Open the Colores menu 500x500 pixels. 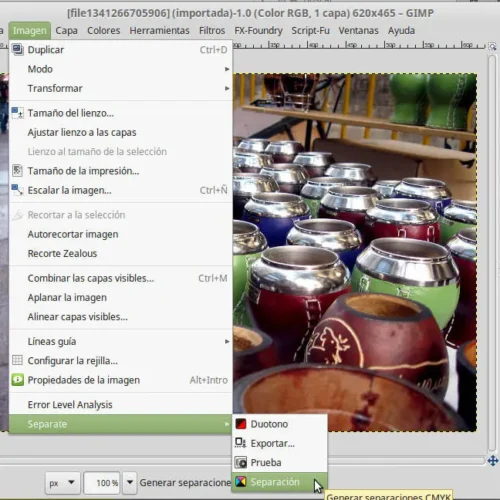click(x=104, y=31)
